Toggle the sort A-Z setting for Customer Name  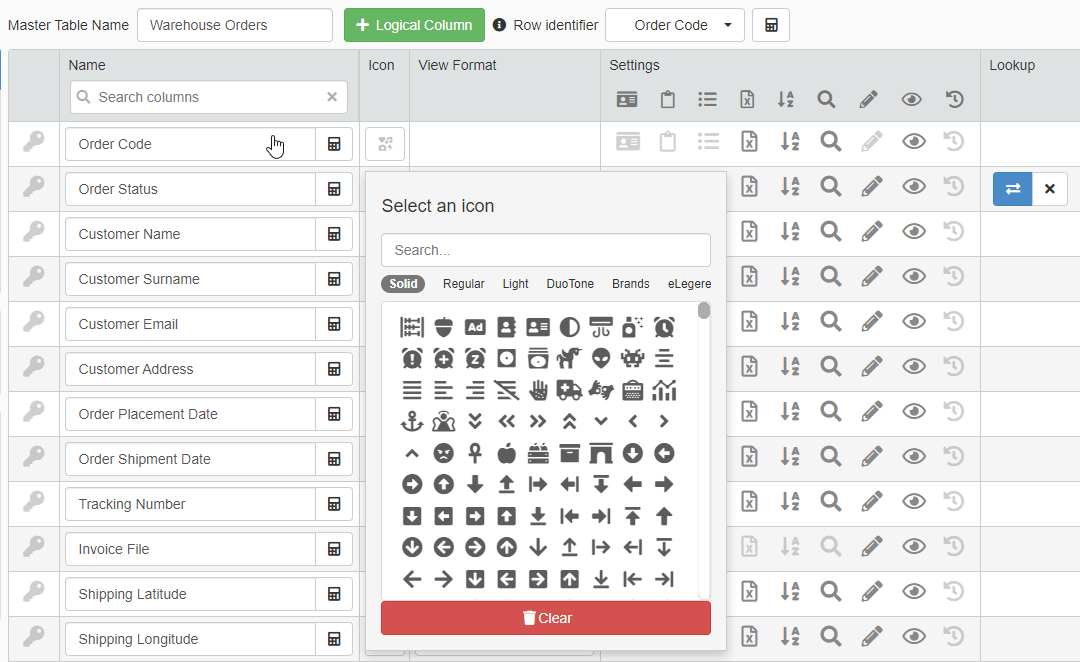(x=789, y=232)
